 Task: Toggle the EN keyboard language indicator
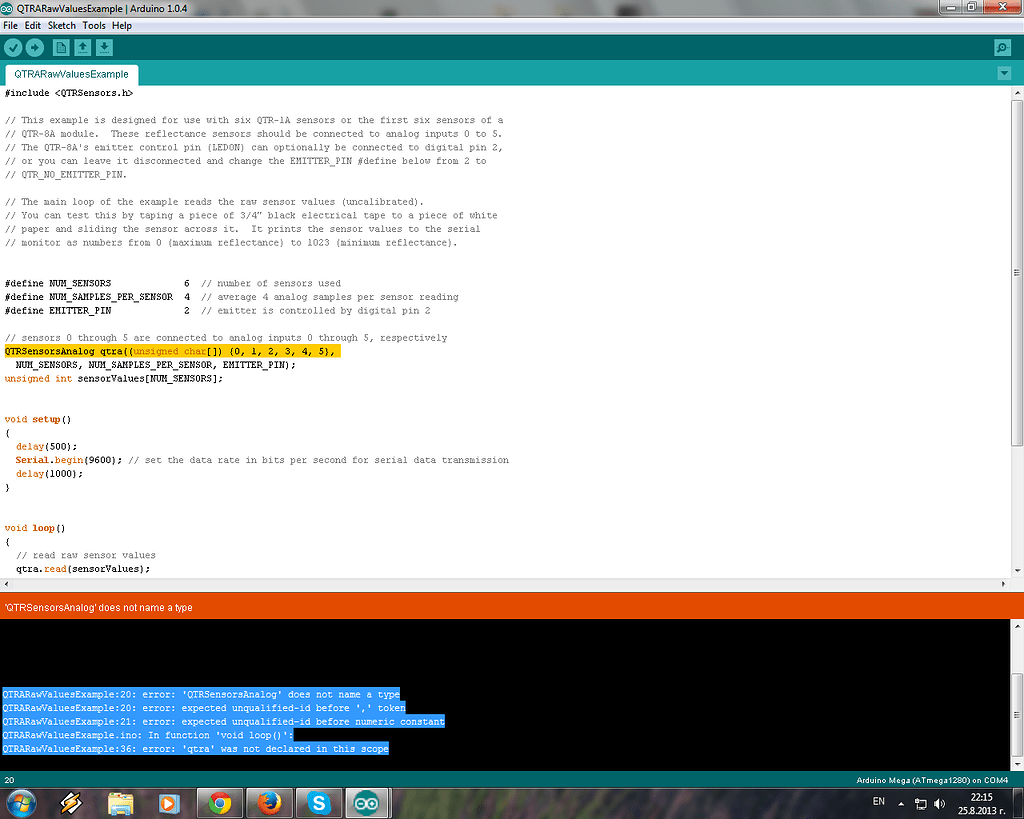coord(878,802)
